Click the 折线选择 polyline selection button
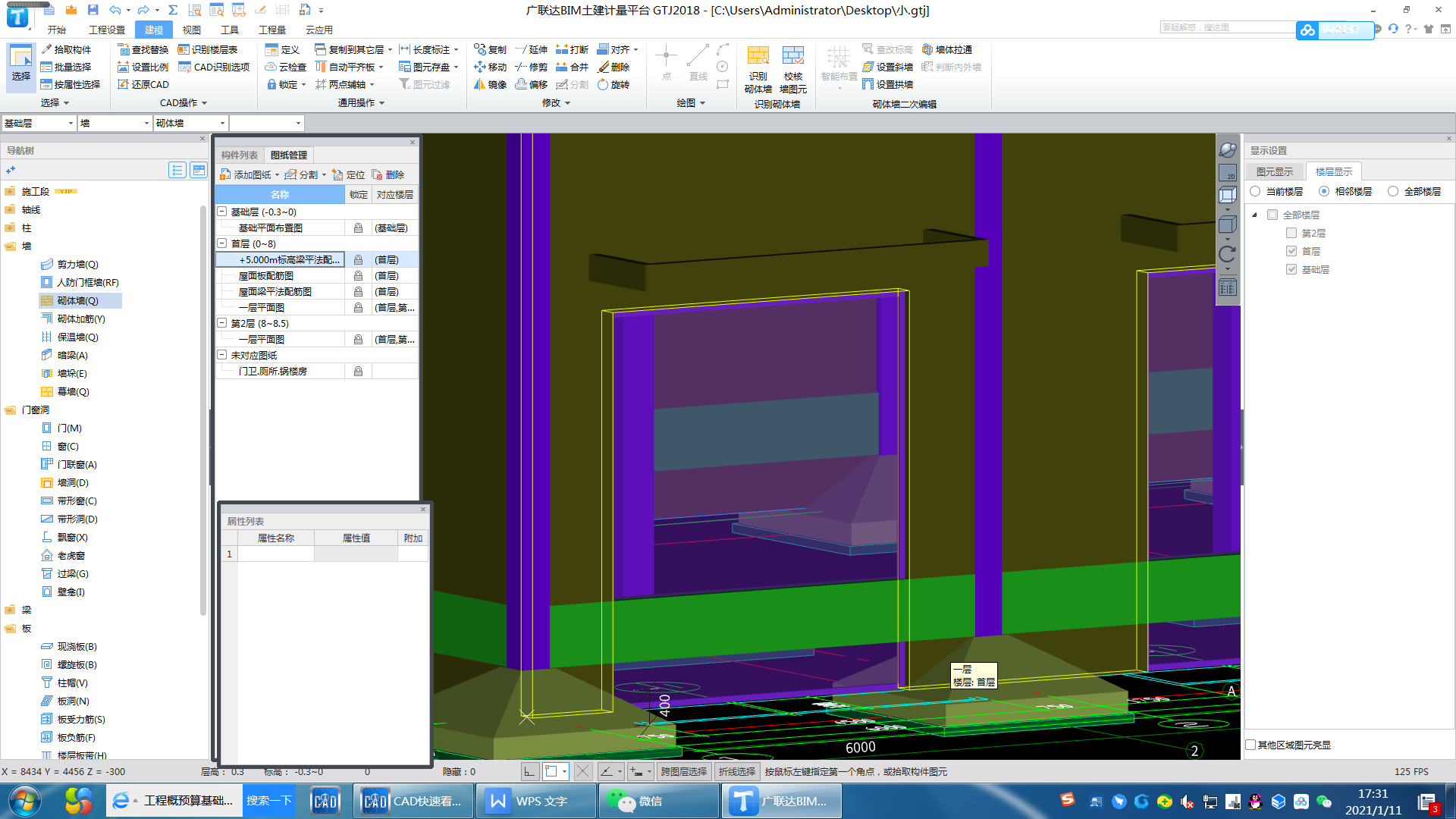 pos(737,771)
